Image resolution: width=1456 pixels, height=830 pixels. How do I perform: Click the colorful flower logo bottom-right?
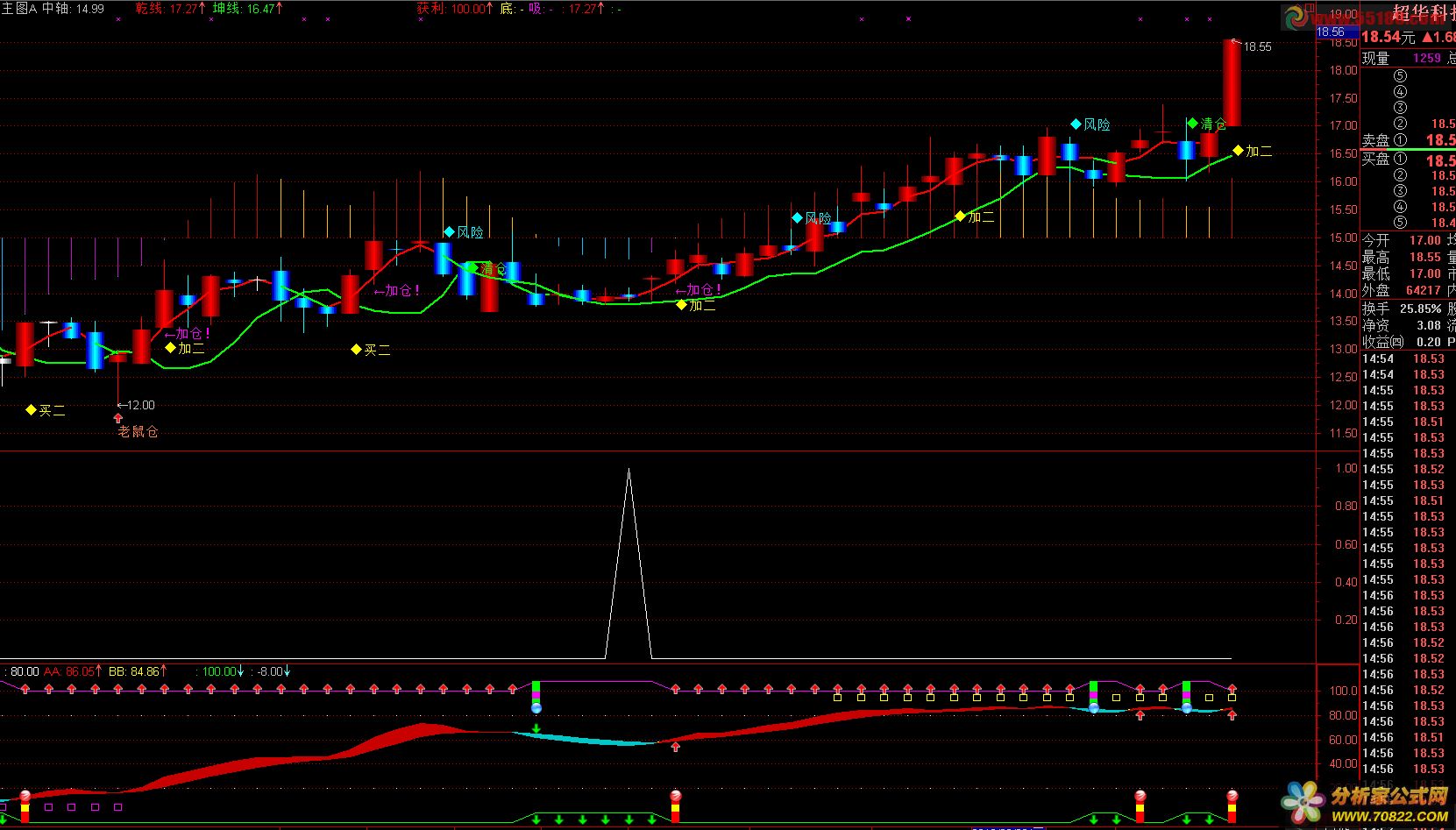1303,802
